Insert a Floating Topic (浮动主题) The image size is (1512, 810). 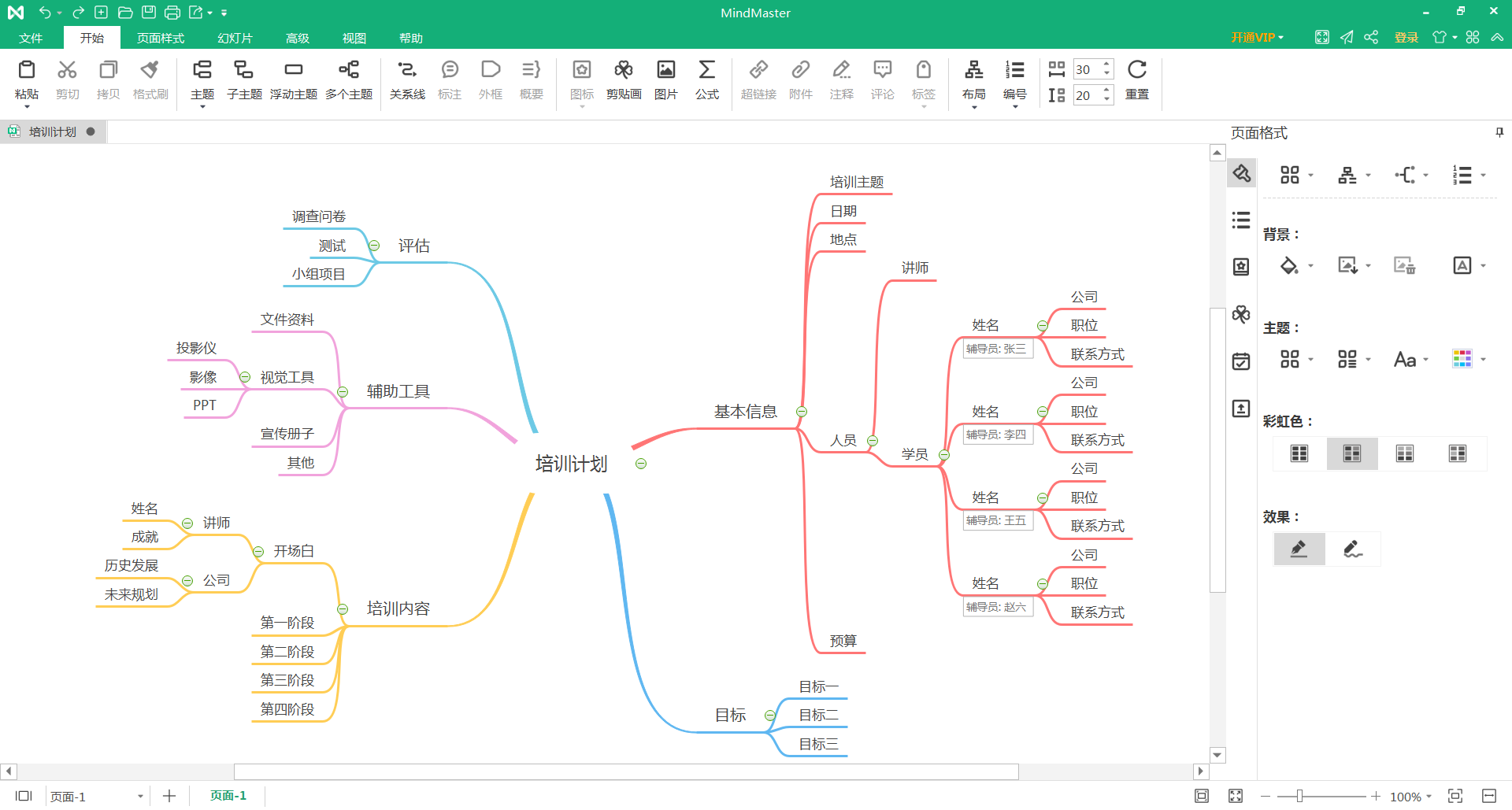tap(294, 80)
